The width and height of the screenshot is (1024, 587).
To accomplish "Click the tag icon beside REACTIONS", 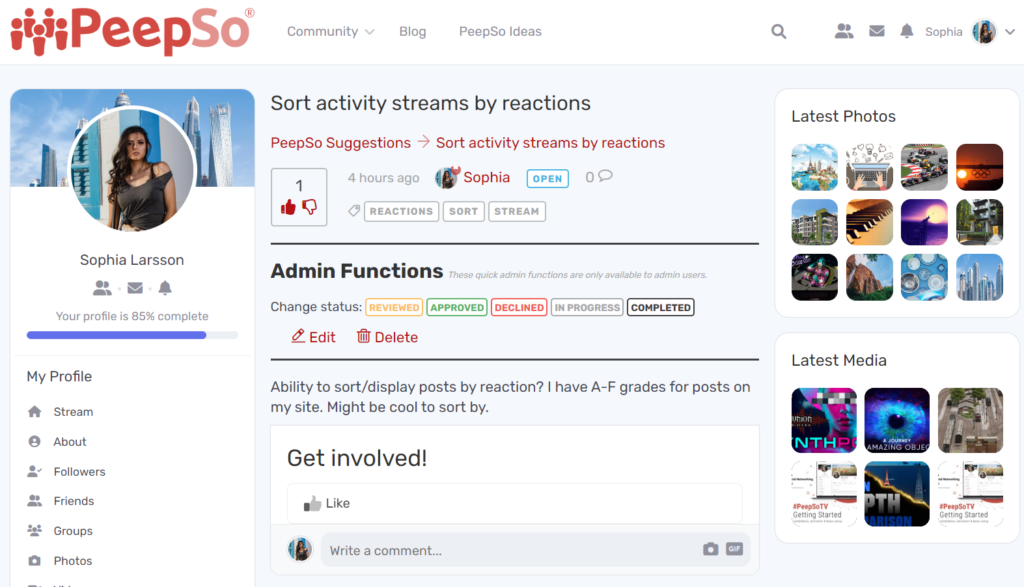I will [x=354, y=211].
